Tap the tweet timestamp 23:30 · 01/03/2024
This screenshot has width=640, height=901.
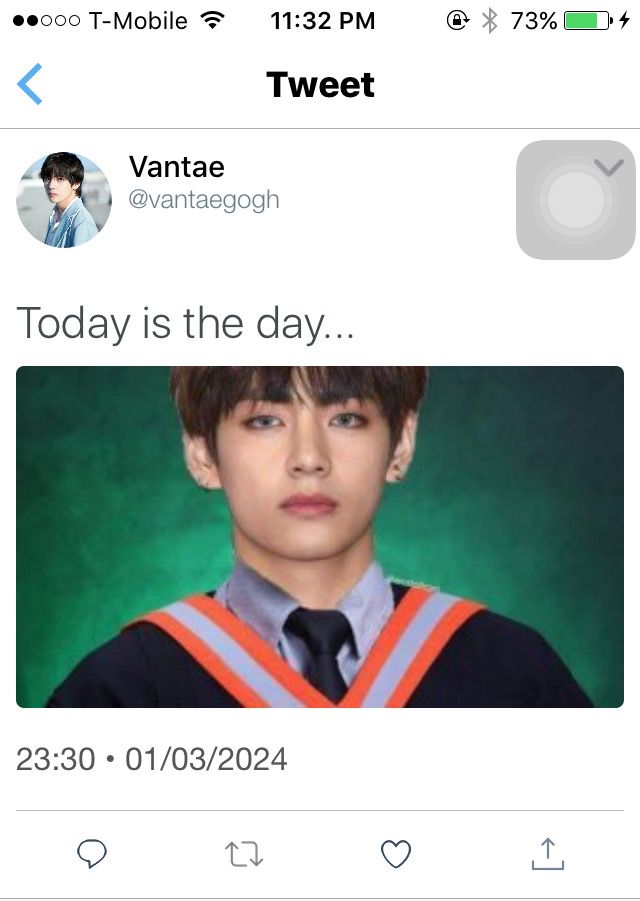click(x=152, y=759)
